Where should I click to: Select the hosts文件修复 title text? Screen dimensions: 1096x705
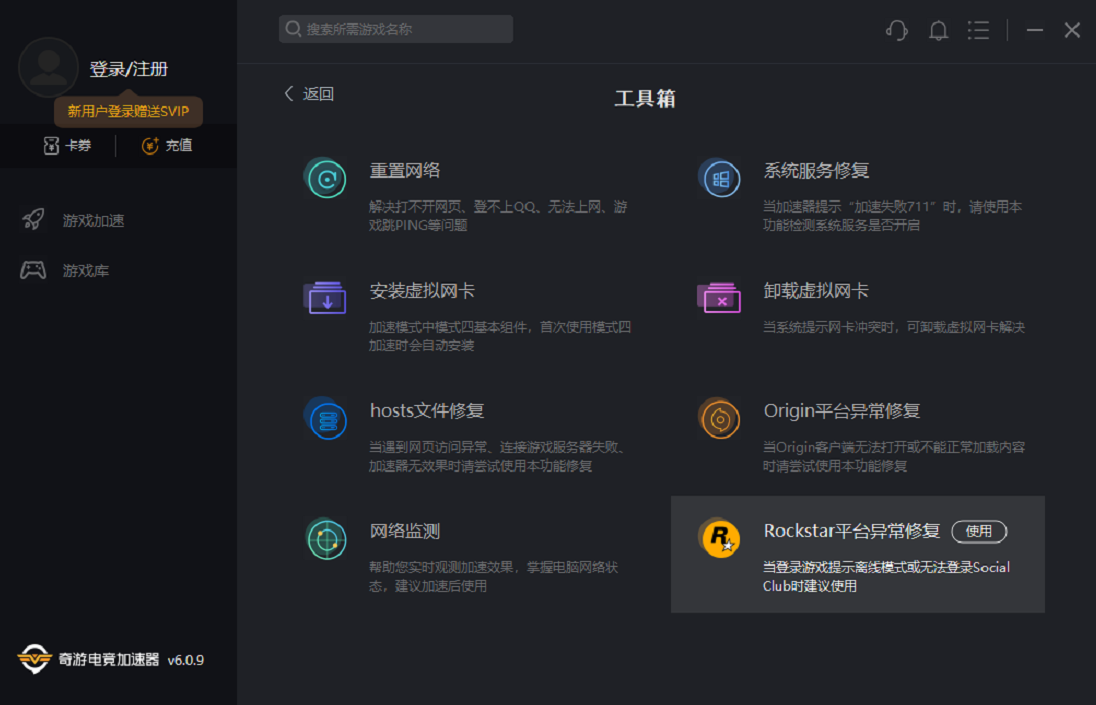(x=427, y=411)
